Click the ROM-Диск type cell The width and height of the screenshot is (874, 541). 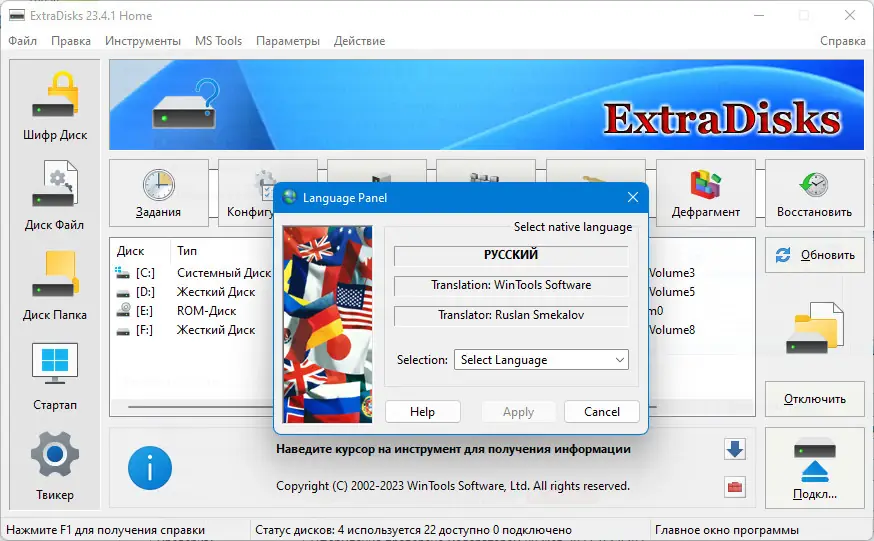point(206,311)
